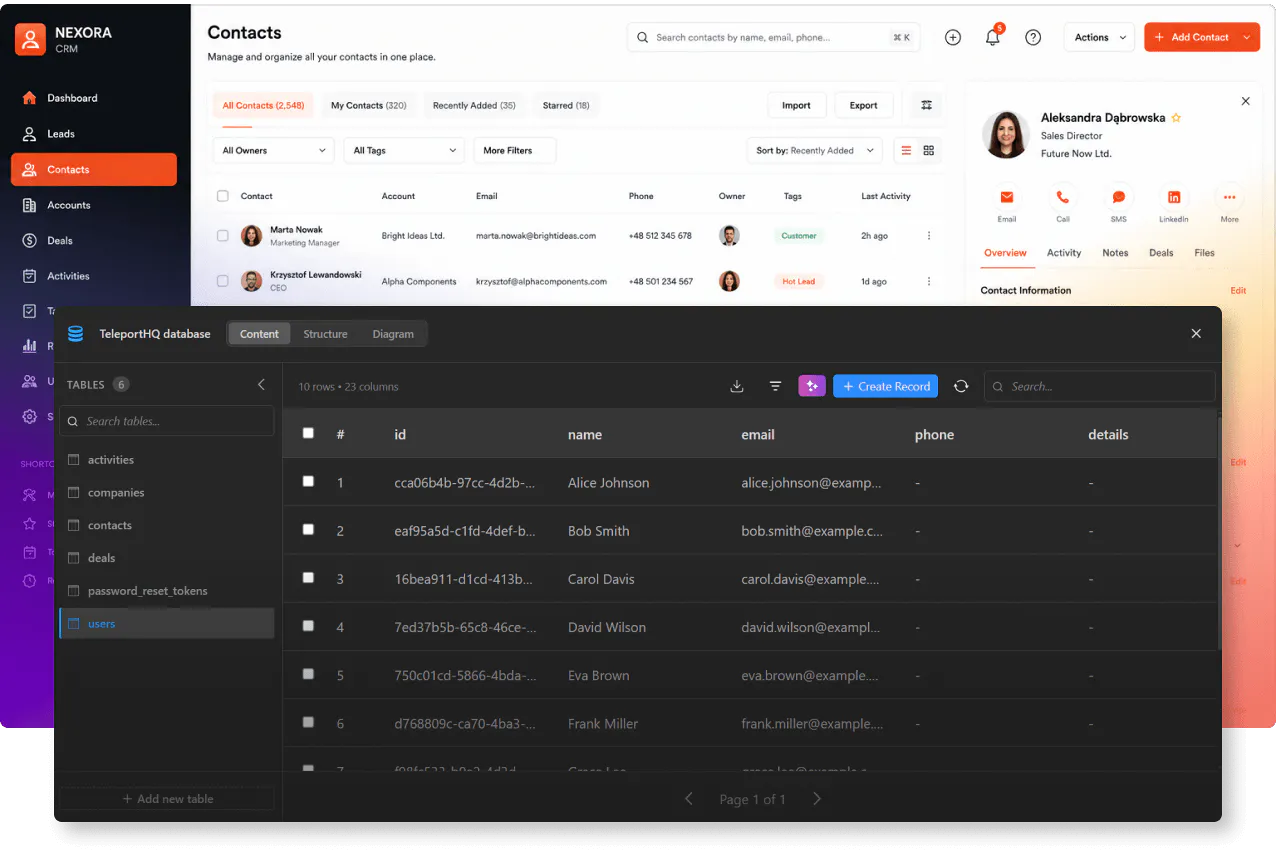Viewport: 1276px width, 850px height.
Task: Click the download icon in database toolbar
Action: [x=737, y=386]
